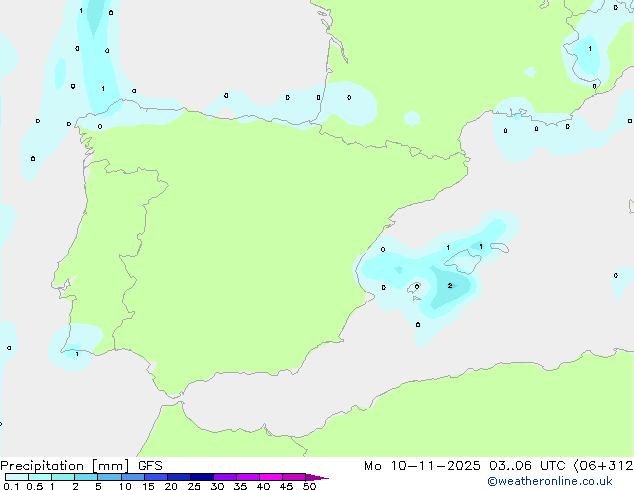Click the '1' value in upper-right France area
This screenshot has height=490, width=634.
coord(590,49)
